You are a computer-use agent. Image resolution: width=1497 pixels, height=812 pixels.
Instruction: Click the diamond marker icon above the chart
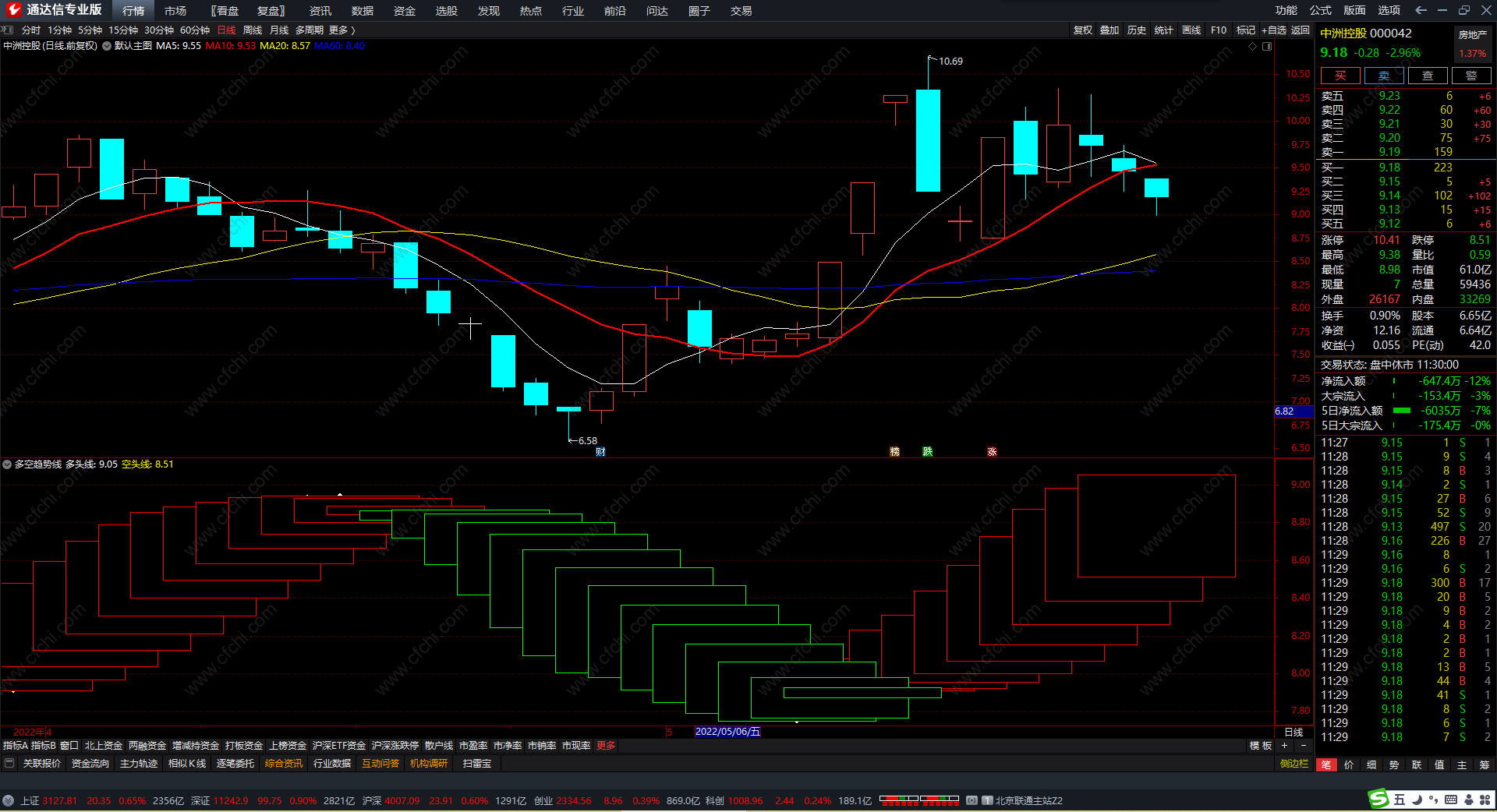tap(1253, 46)
